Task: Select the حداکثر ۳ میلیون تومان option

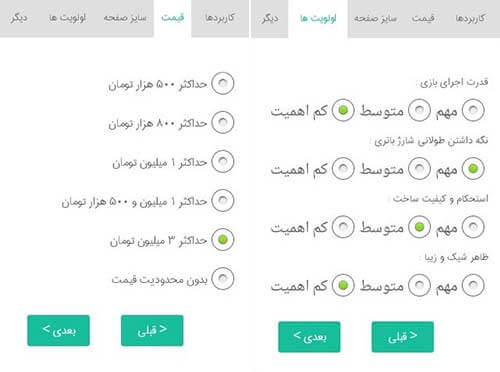Action: point(223,239)
